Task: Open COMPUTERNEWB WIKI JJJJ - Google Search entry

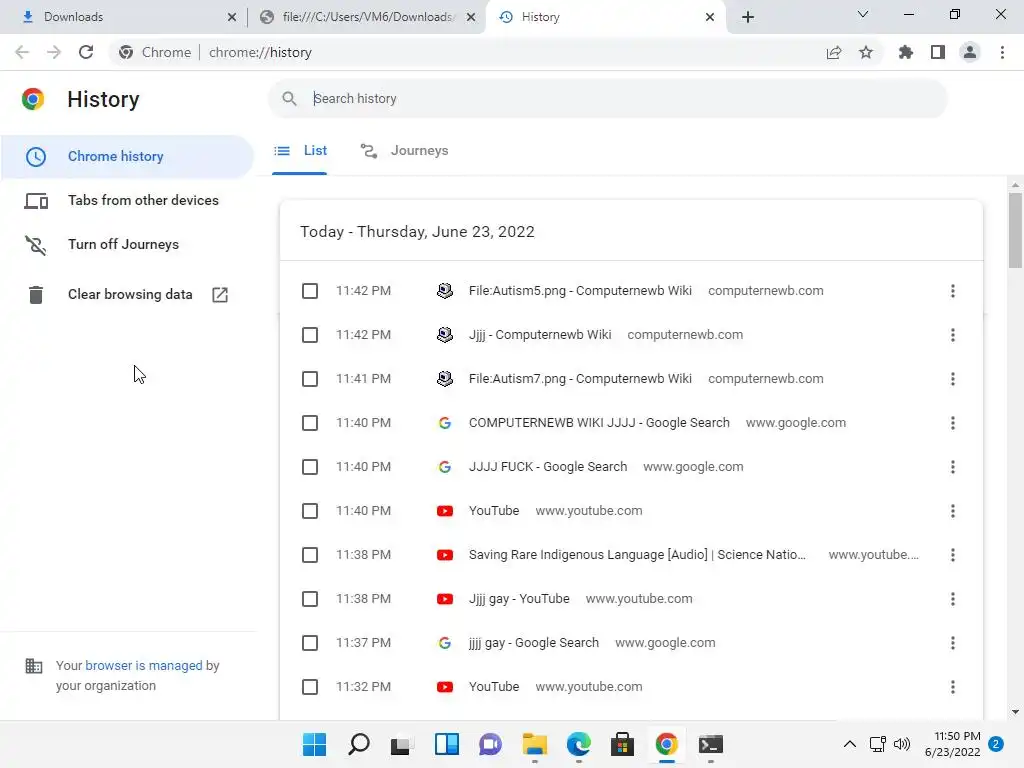Action: click(x=599, y=423)
